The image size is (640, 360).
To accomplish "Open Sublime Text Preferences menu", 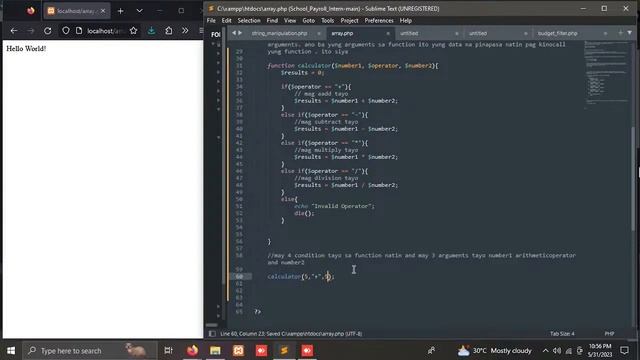I will (x=379, y=20).
